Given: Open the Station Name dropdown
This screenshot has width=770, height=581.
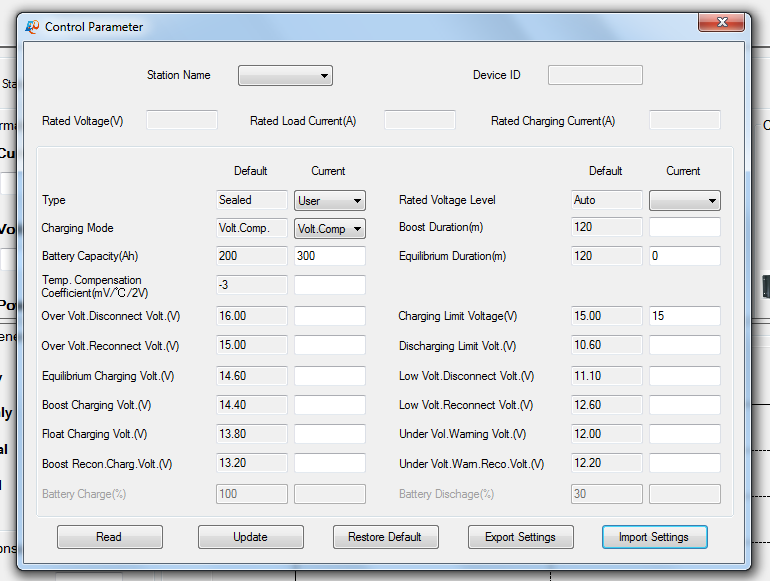Looking at the screenshot, I should pyautogui.click(x=285, y=76).
